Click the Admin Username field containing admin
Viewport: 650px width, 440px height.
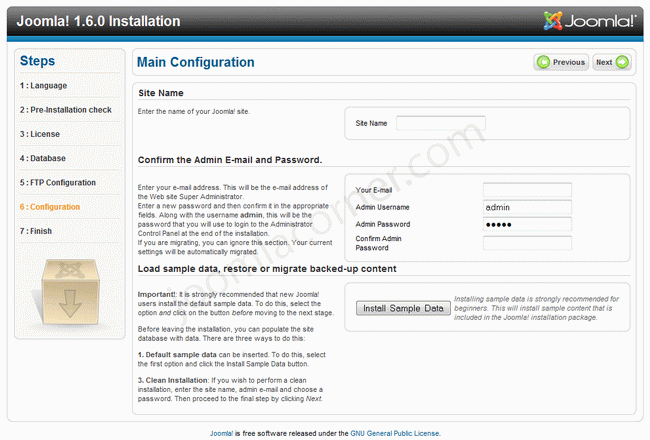pyautogui.click(x=527, y=207)
